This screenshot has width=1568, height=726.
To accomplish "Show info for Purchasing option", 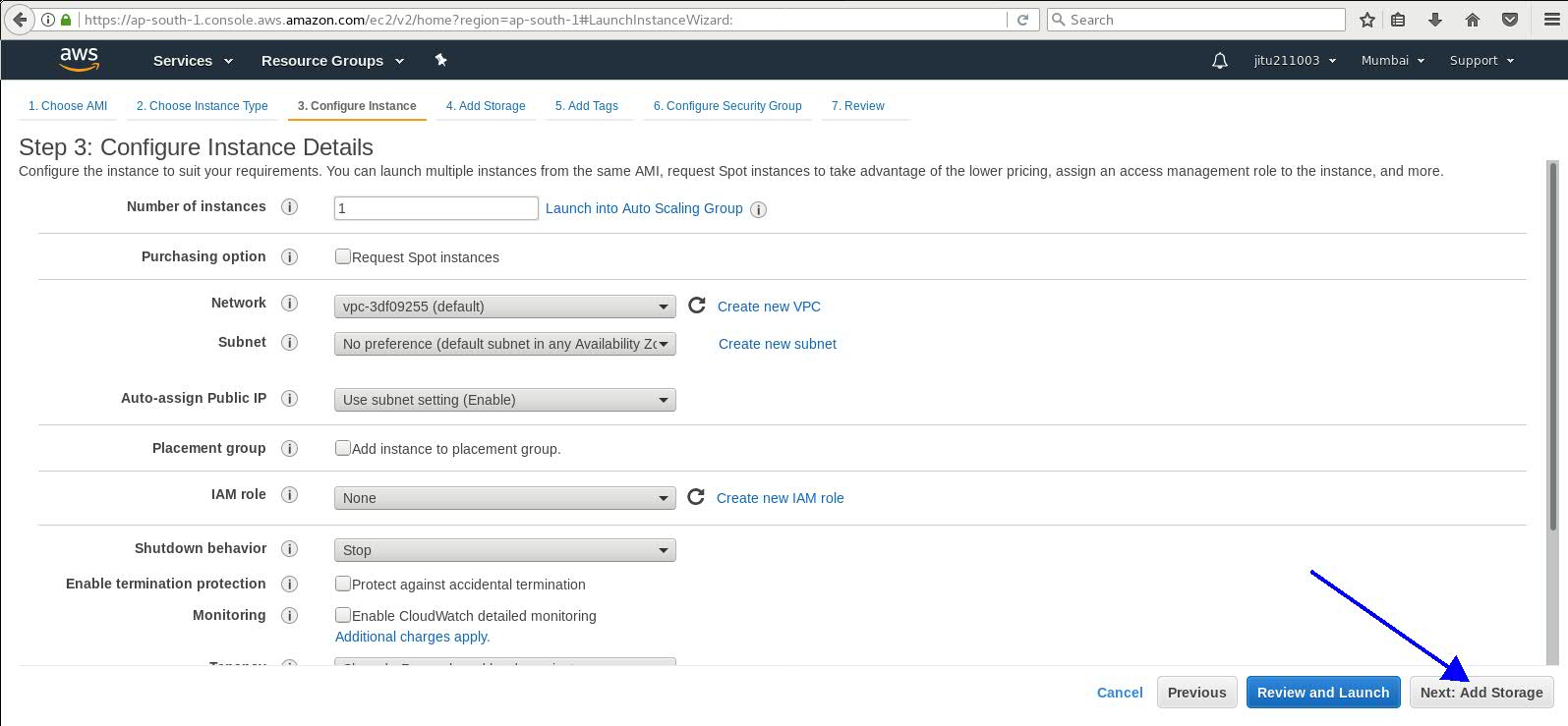I will click(x=290, y=257).
